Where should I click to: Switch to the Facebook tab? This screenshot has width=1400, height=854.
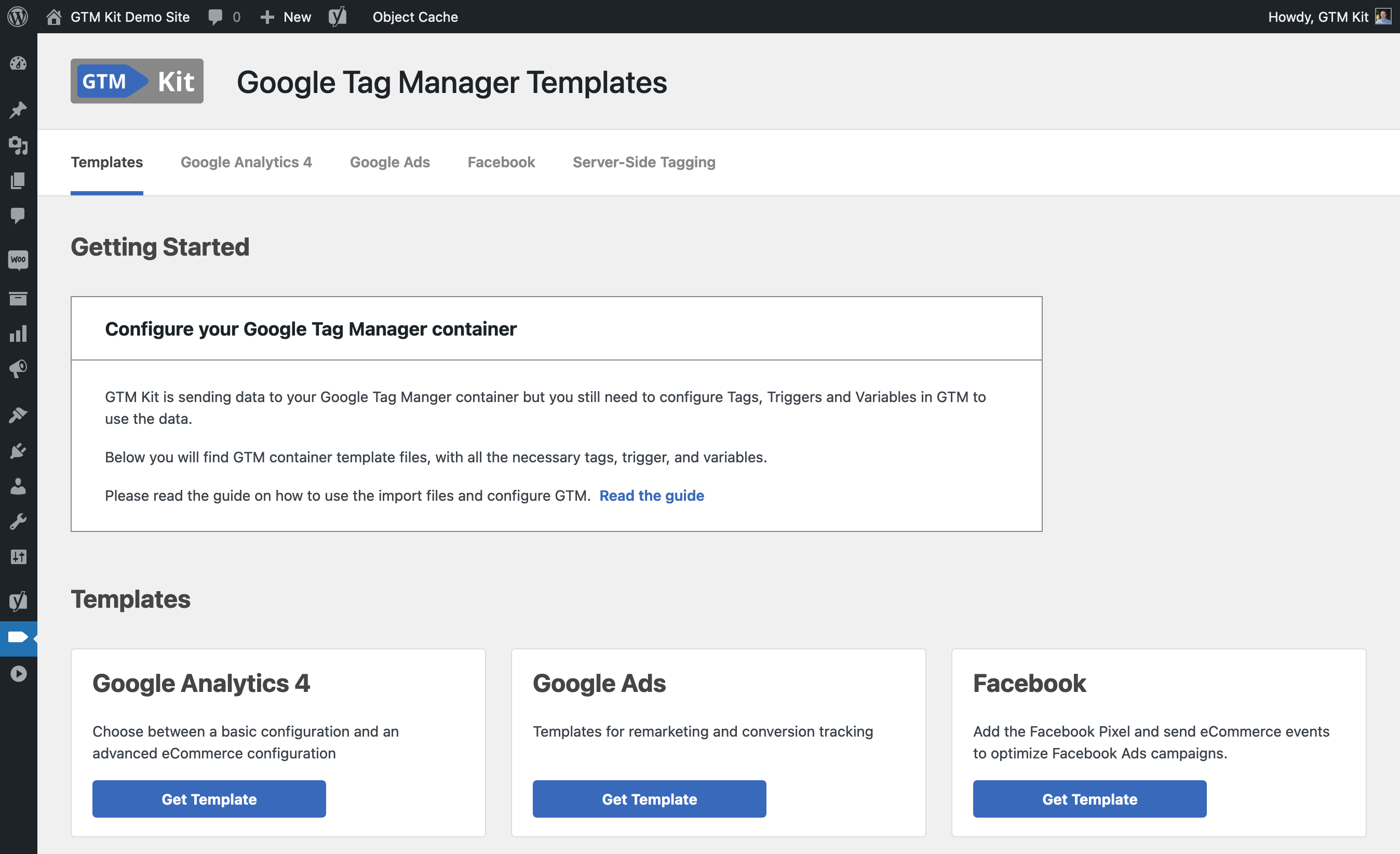pos(501,162)
